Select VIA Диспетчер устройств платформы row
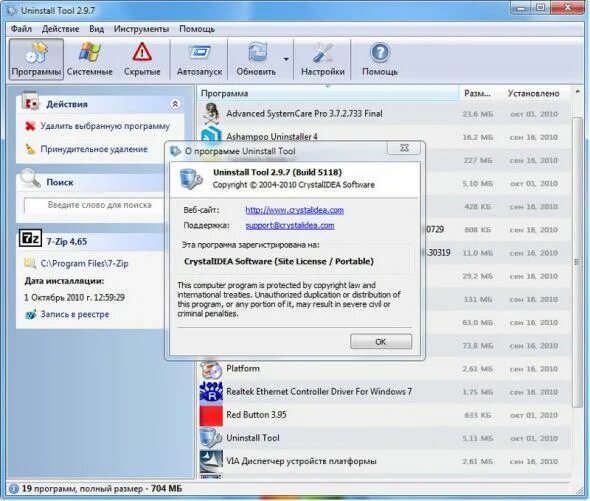The width and height of the screenshot is (590, 501). 384,461
